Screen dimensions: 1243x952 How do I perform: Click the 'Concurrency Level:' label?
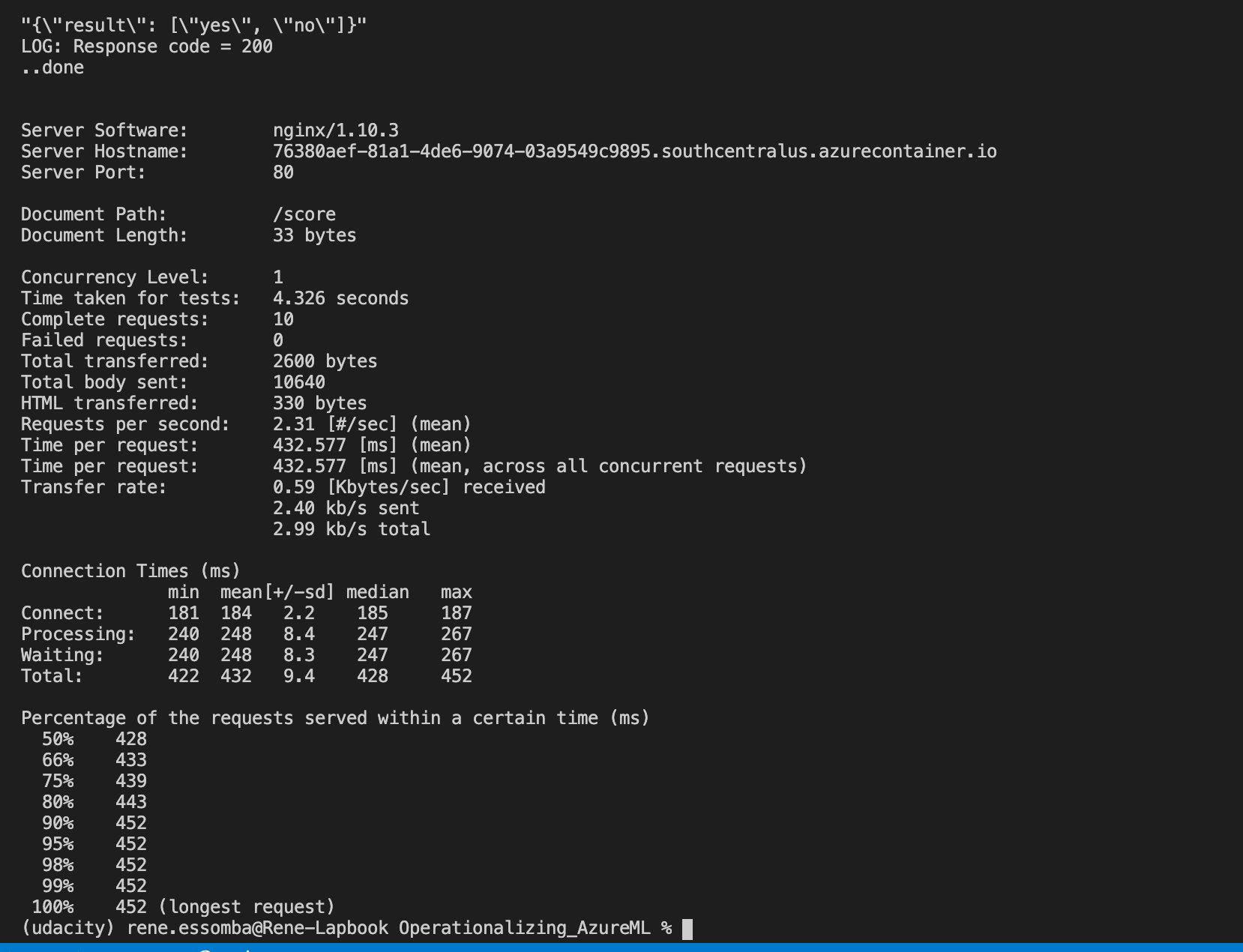coord(115,277)
